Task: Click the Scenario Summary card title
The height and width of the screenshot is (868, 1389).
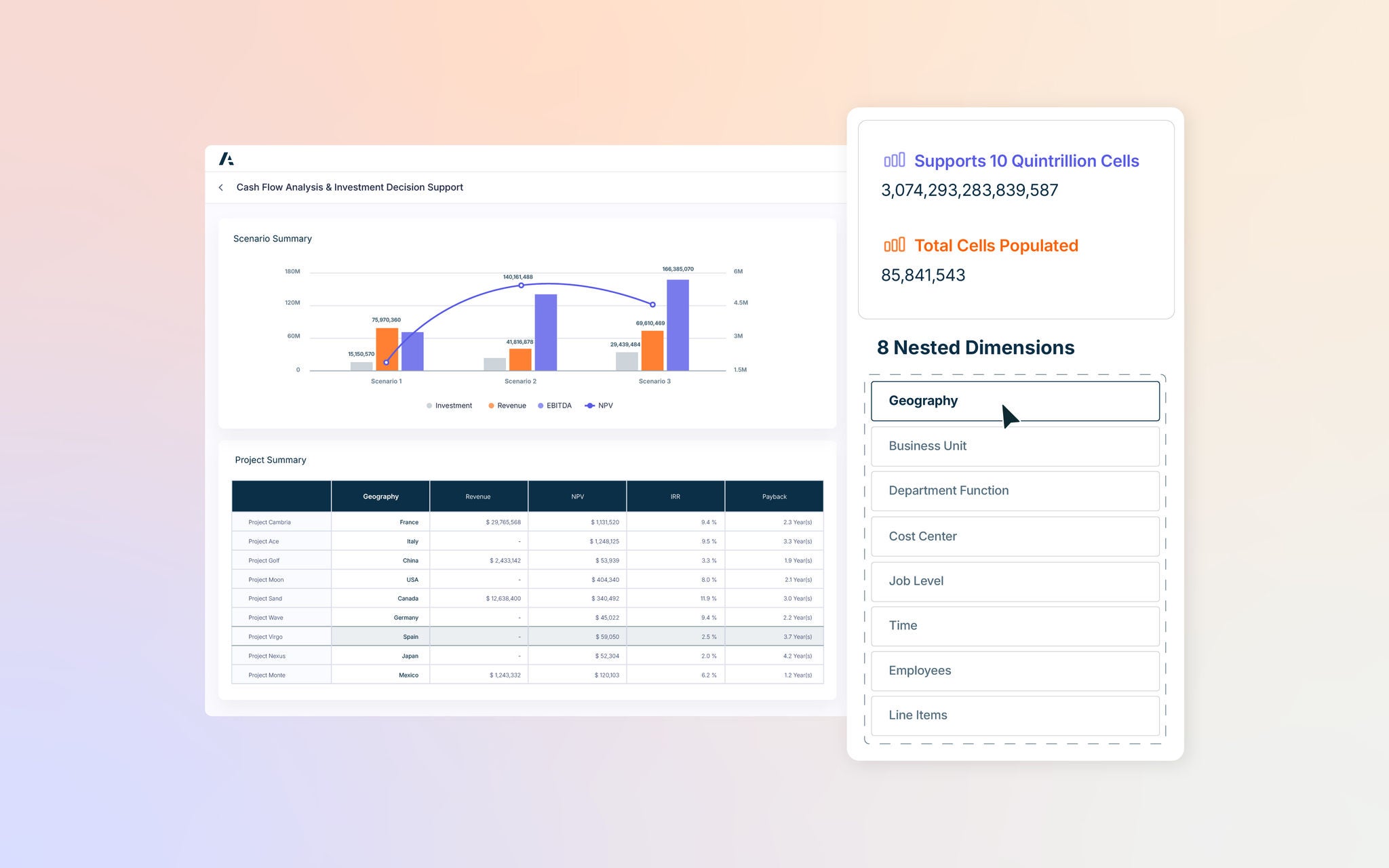Action: [x=273, y=239]
